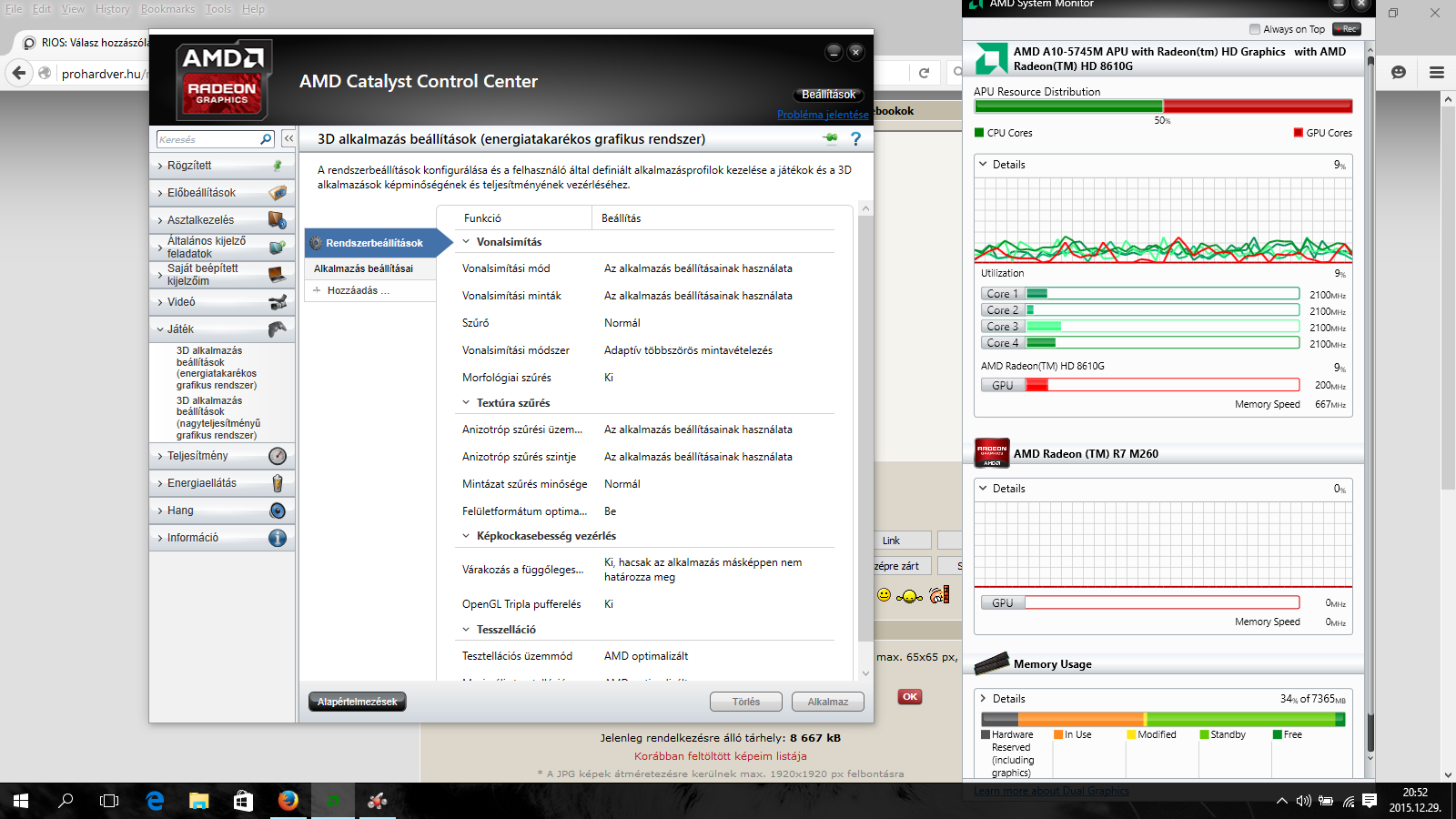The width and height of the screenshot is (1456, 819).
Task: Click the Játék gamepad icon
Action: point(278,329)
